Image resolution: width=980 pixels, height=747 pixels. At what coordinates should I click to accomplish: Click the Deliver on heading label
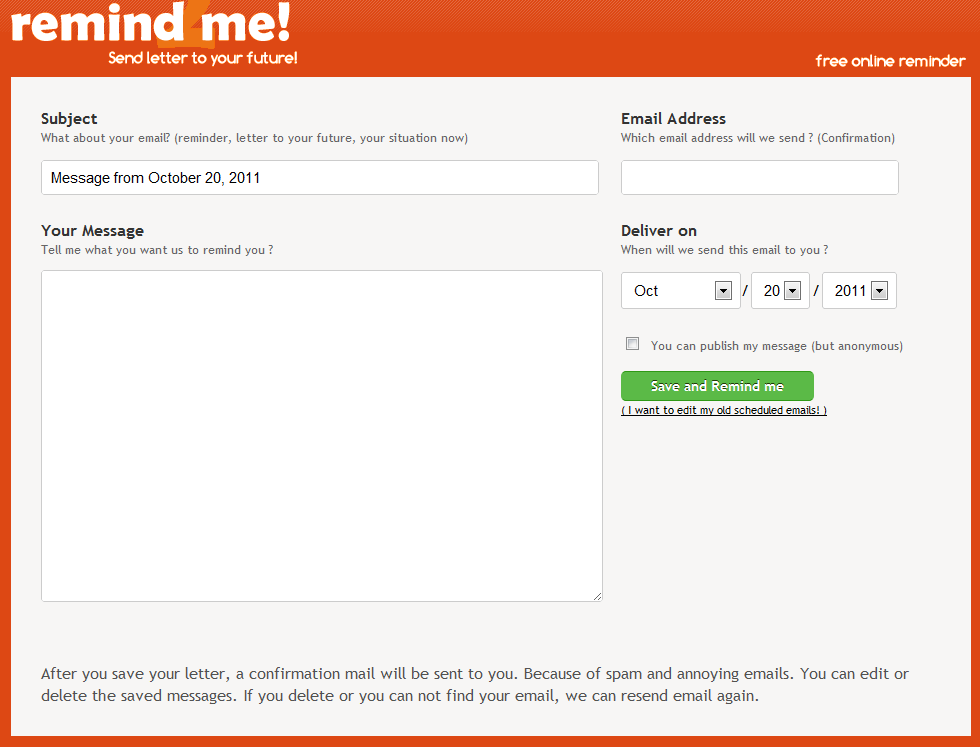coord(658,231)
